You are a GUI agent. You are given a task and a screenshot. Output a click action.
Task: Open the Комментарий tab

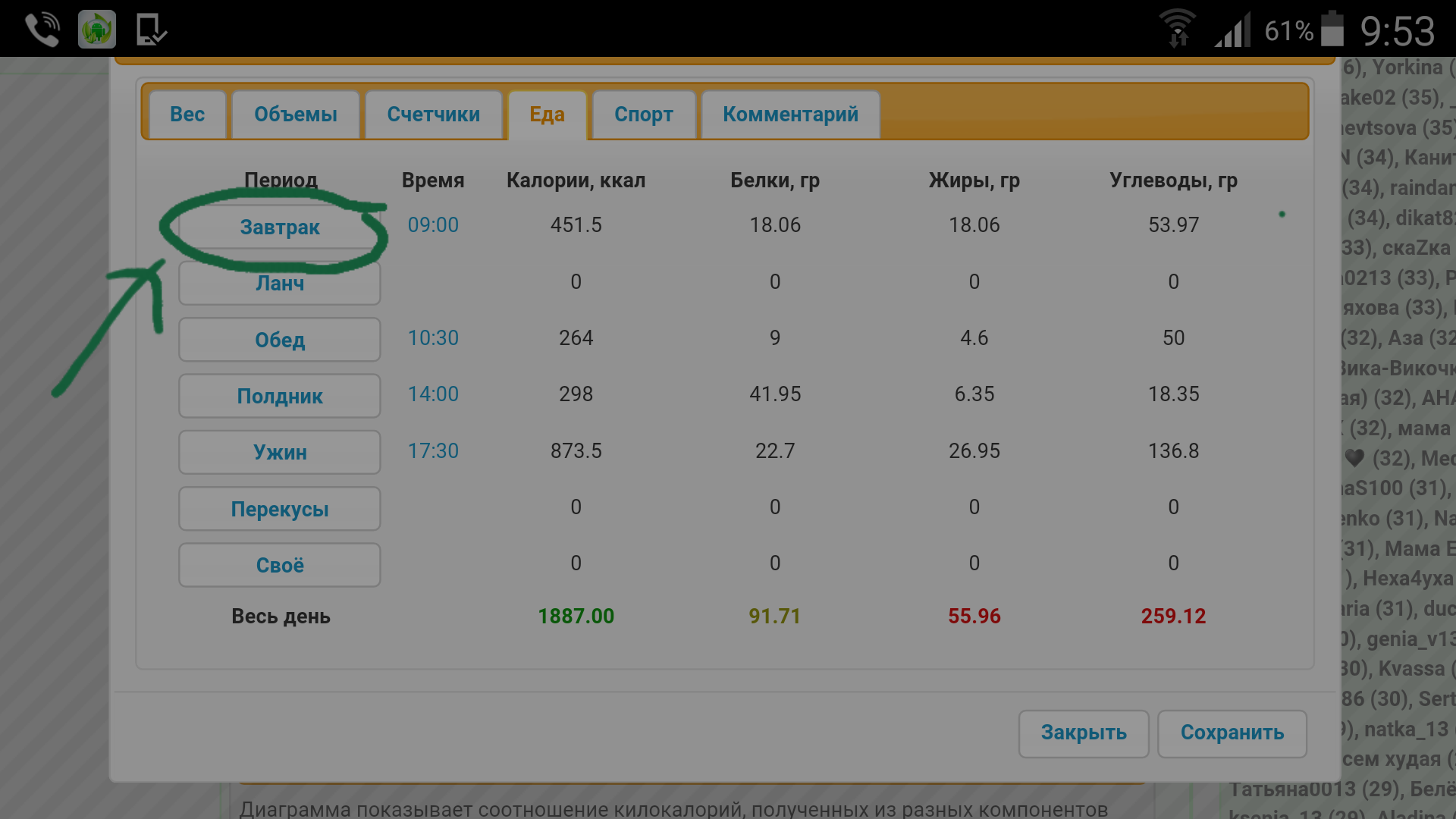790,115
